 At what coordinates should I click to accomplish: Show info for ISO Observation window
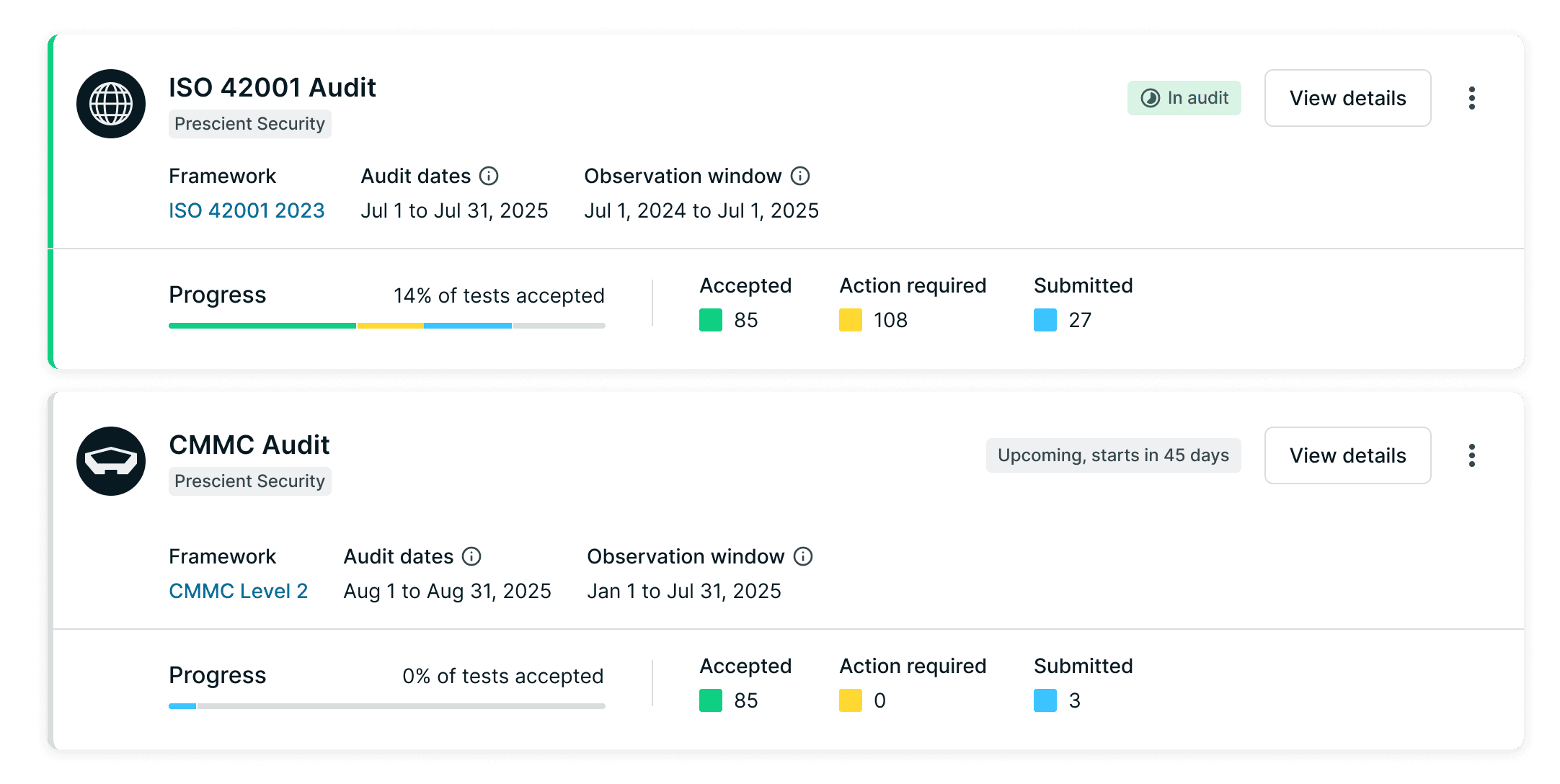800,176
